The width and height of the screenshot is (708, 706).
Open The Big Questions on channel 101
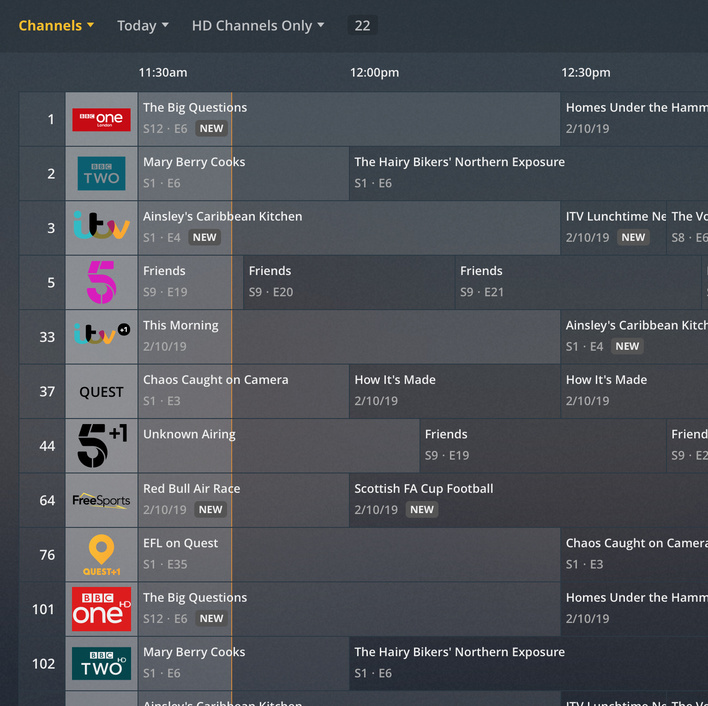point(349,609)
